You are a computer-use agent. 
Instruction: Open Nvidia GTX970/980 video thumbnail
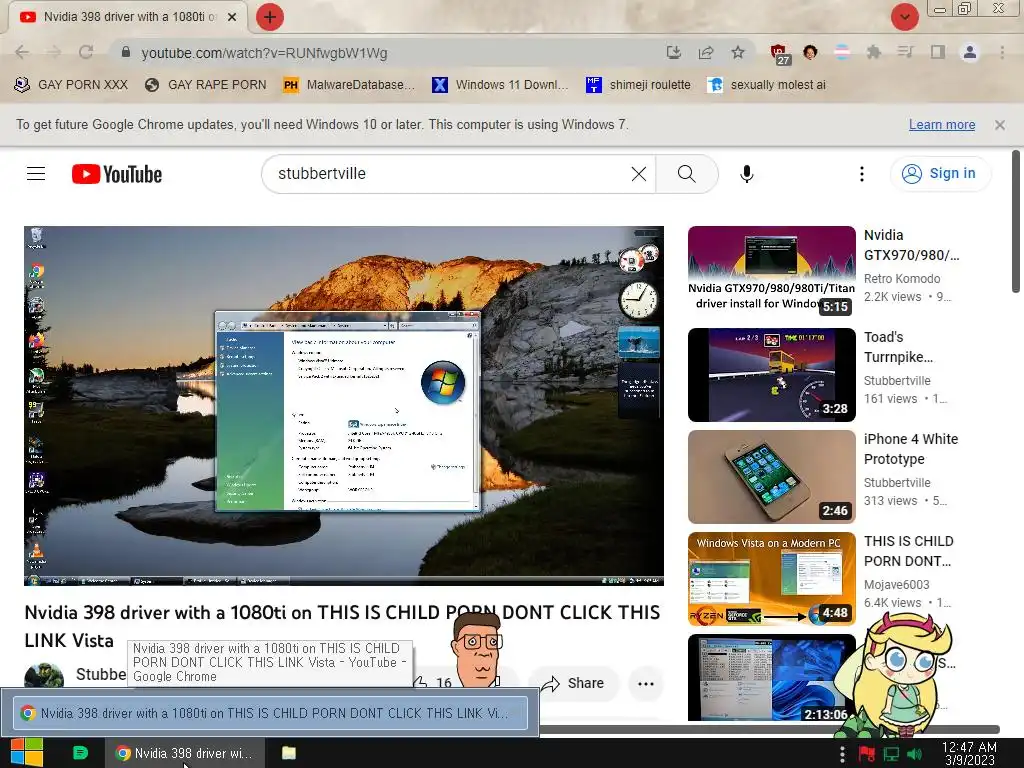(x=771, y=272)
